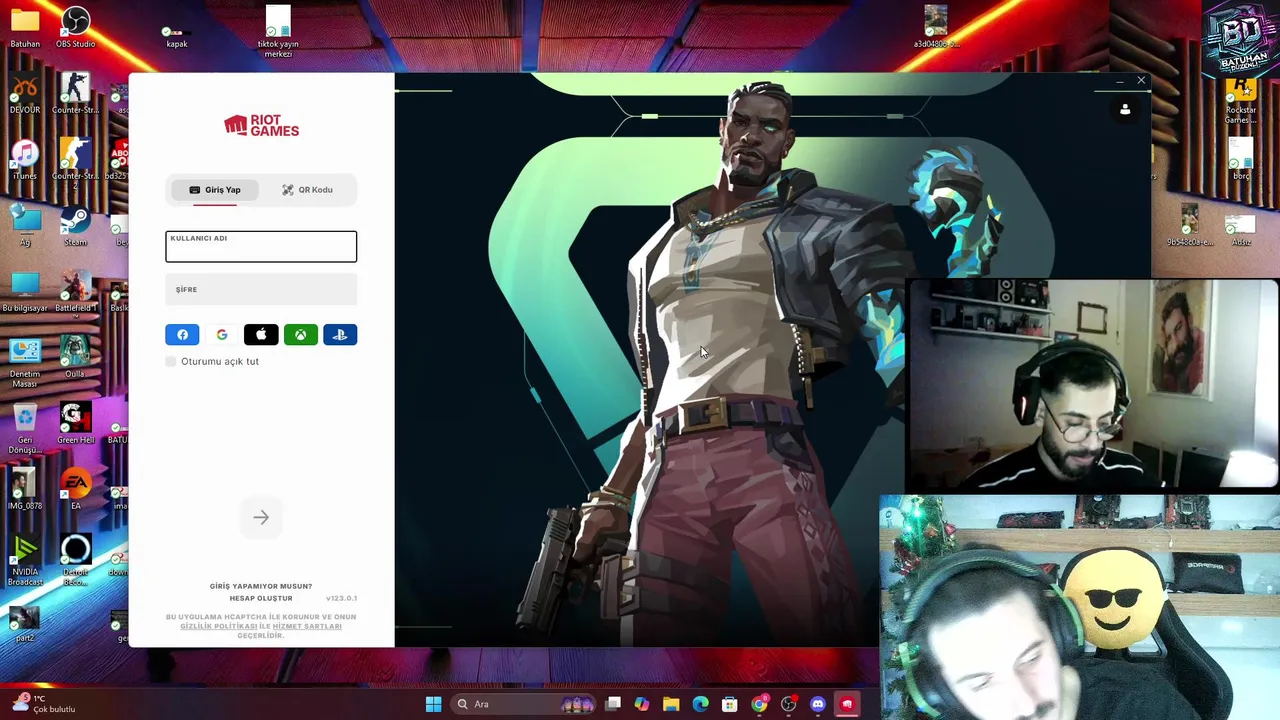Viewport: 1280px width, 720px height.
Task: Switch to the 'QR Kodu' tab
Action: (307, 190)
